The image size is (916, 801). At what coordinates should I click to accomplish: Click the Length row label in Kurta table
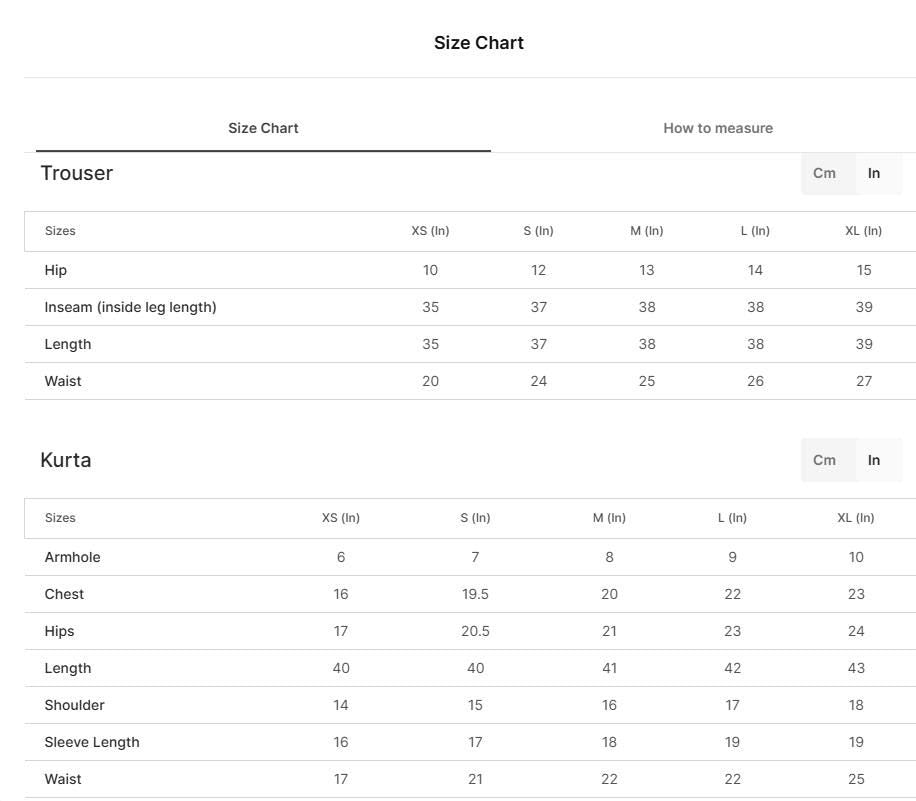pyautogui.click(x=68, y=668)
